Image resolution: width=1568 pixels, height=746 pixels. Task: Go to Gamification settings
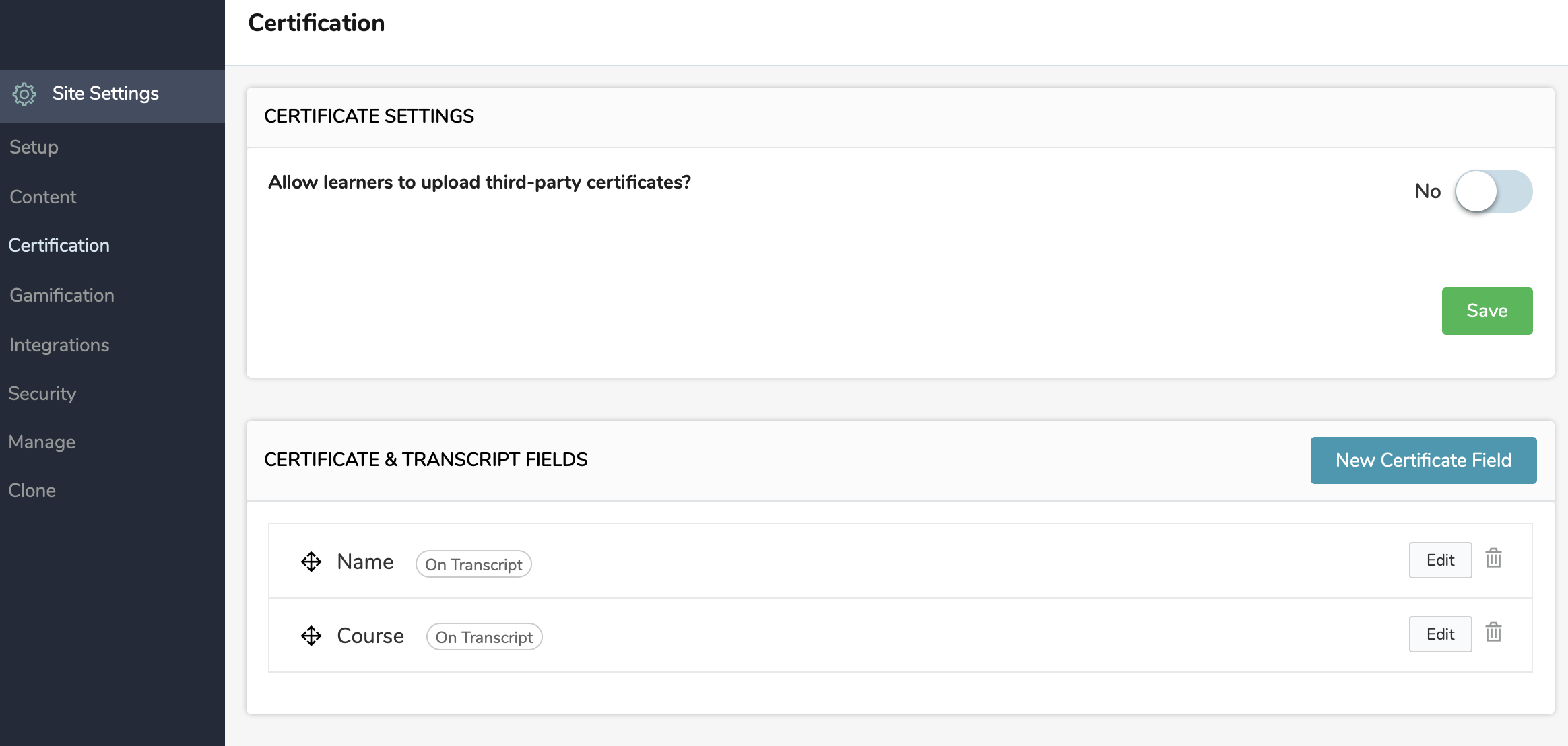coord(62,295)
